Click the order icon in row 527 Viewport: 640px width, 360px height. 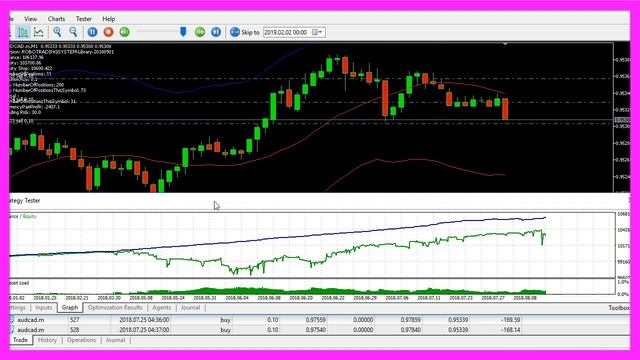(x=12, y=320)
